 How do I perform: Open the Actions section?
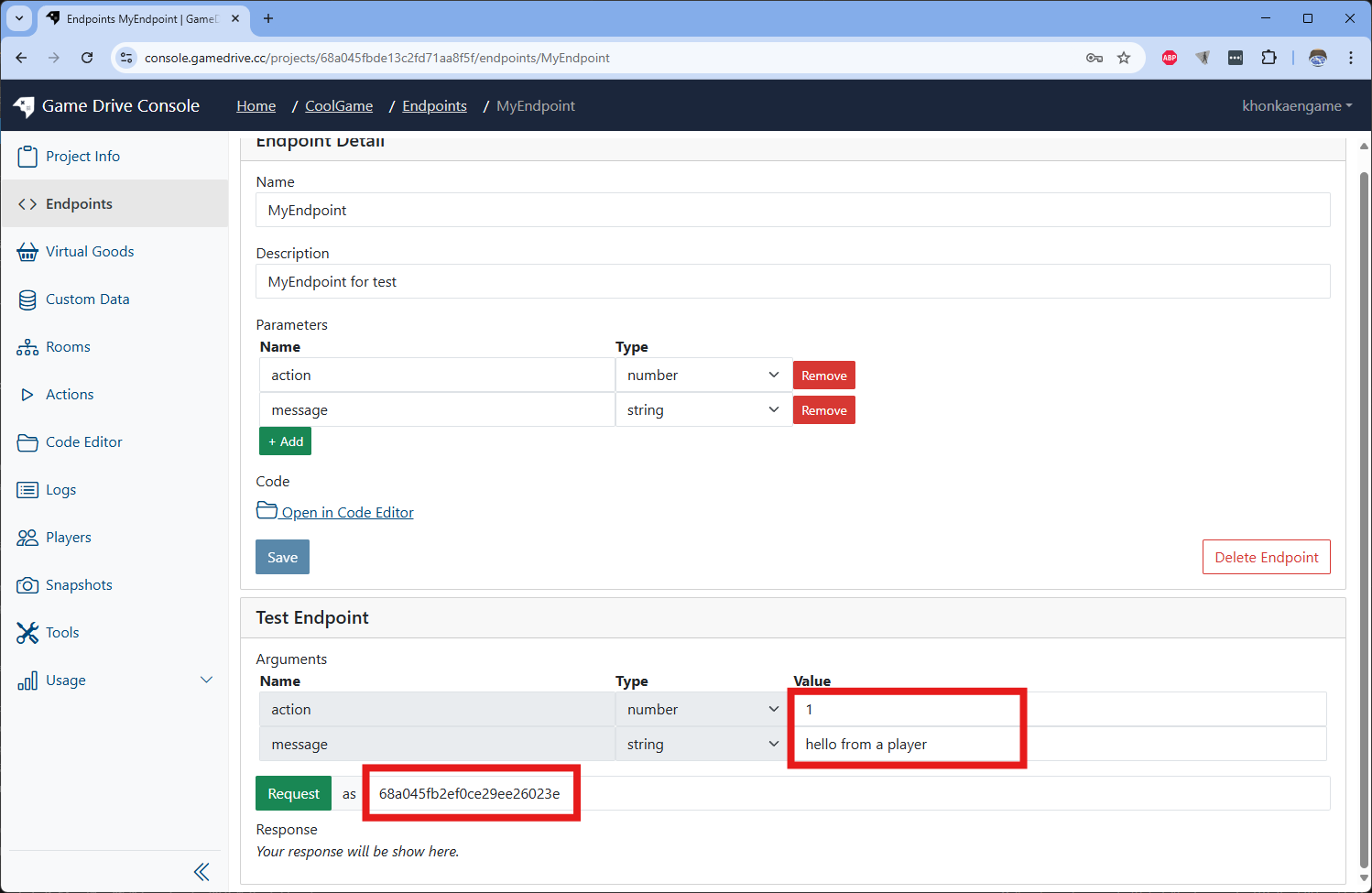tap(68, 394)
